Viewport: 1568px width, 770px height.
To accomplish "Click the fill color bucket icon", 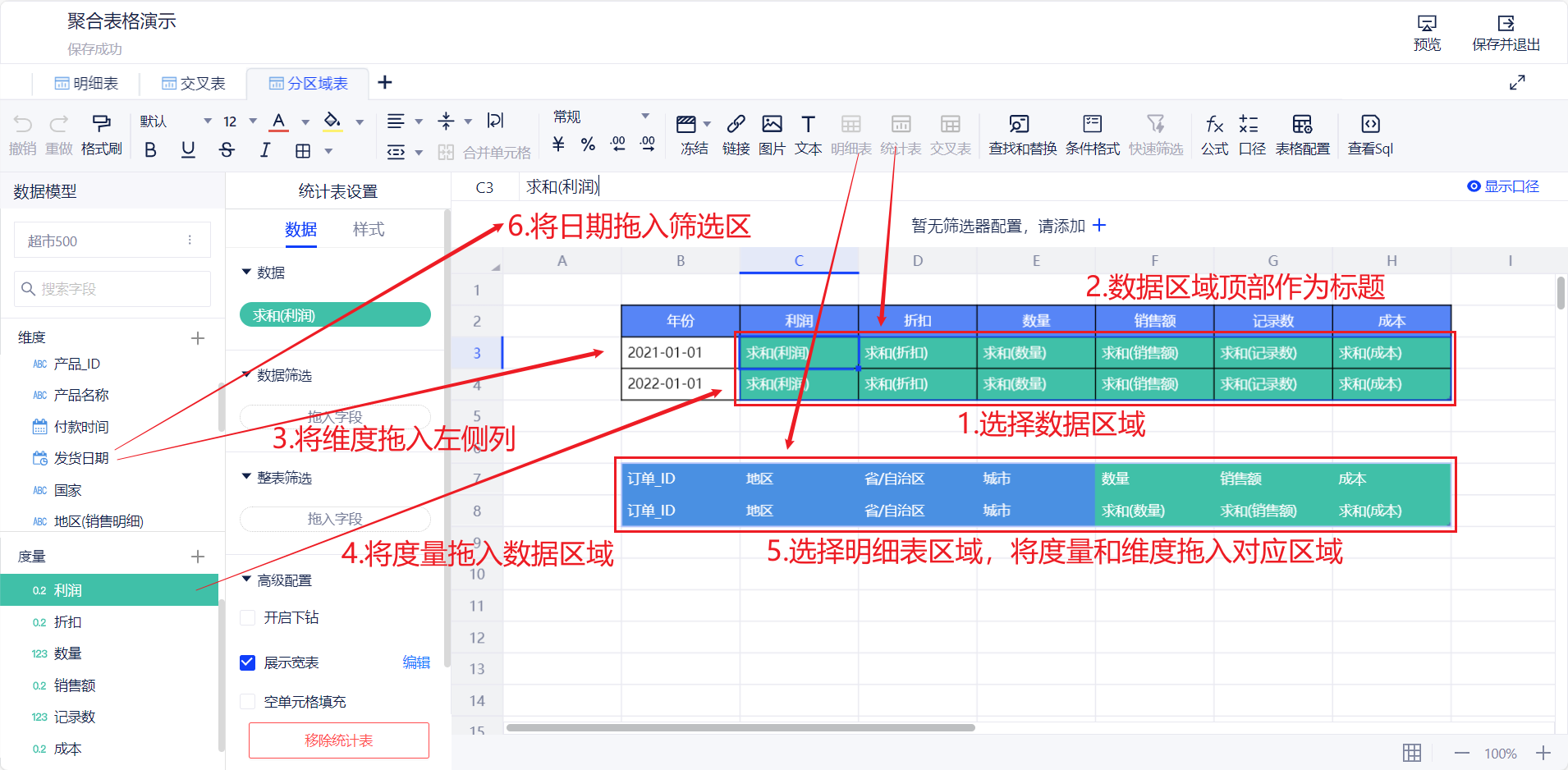I will click(332, 121).
